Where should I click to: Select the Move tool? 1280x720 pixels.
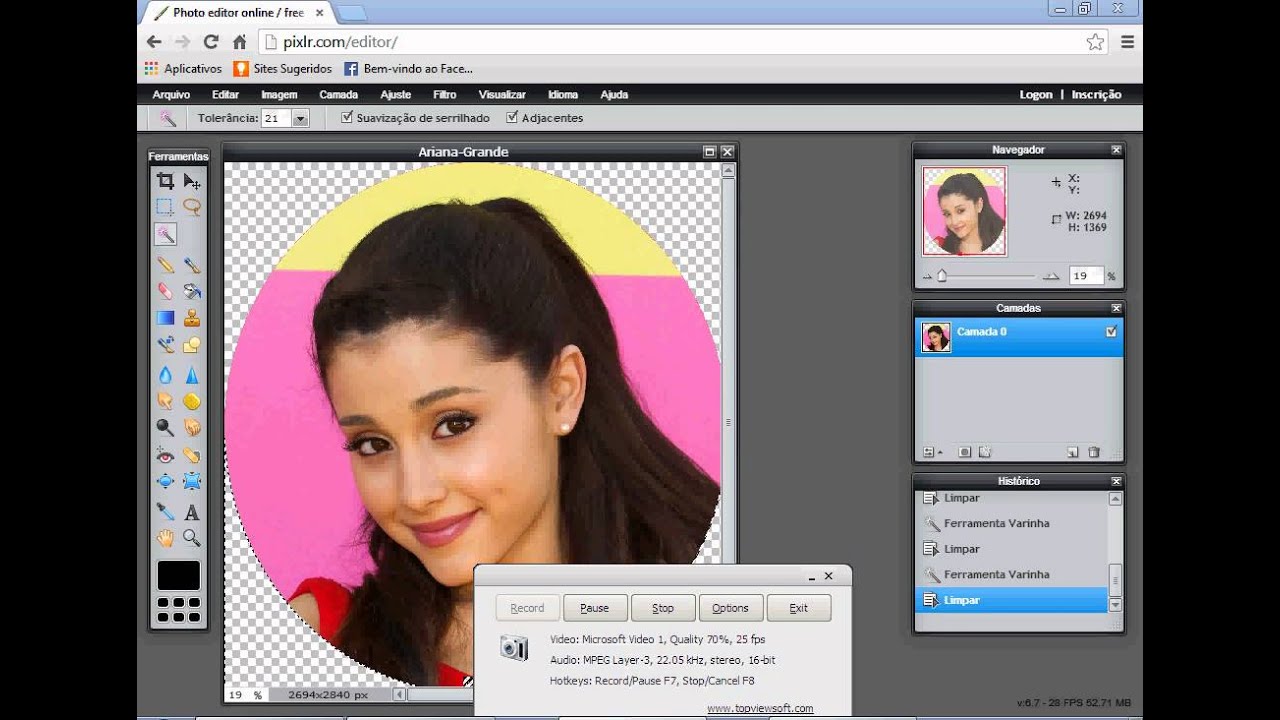pos(192,181)
